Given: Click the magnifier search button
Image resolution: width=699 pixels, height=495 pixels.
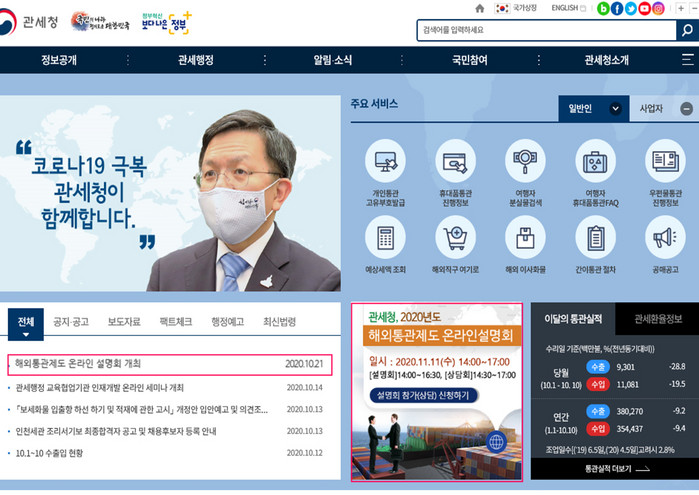Looking at the screenshot, I should click(x=686, y=31).
